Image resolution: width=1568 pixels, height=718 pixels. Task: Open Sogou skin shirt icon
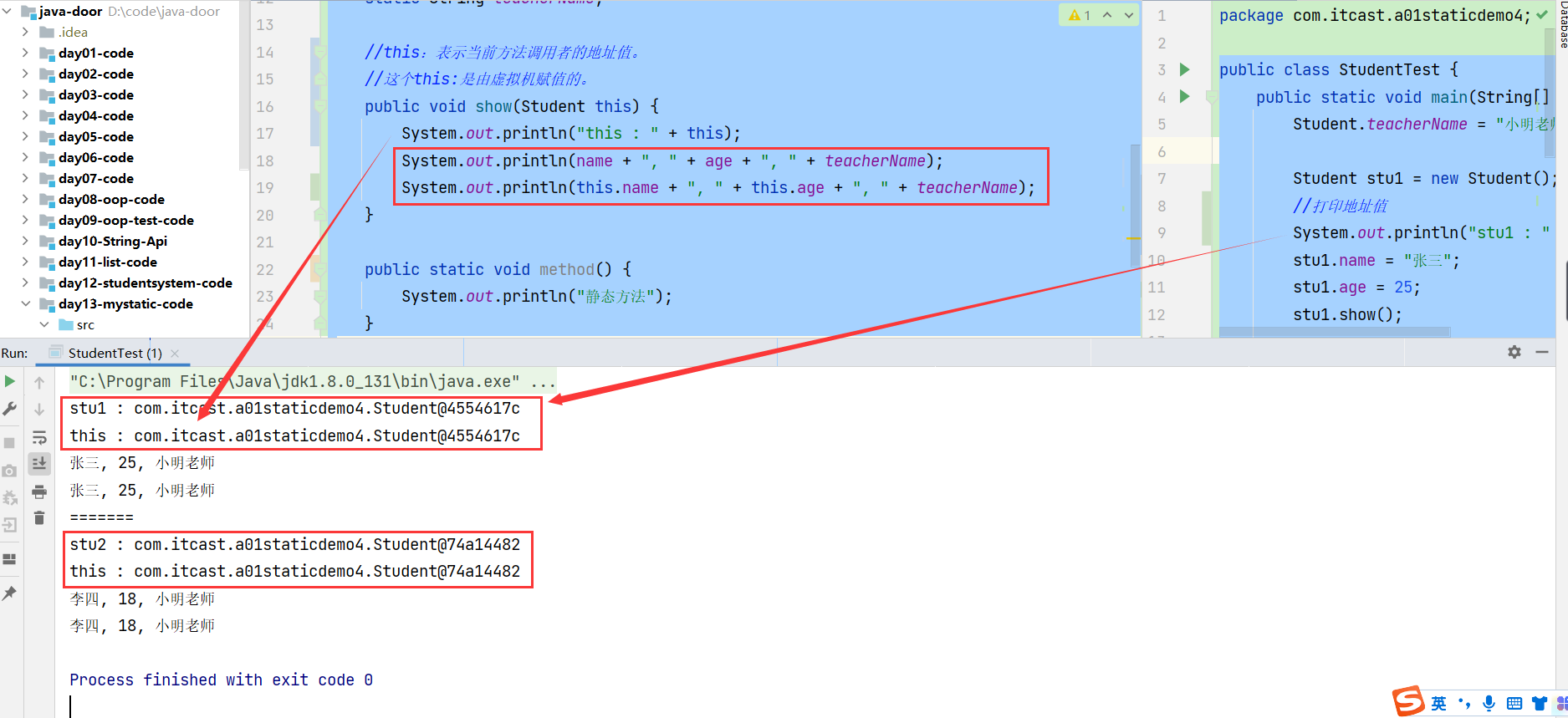1540,704
